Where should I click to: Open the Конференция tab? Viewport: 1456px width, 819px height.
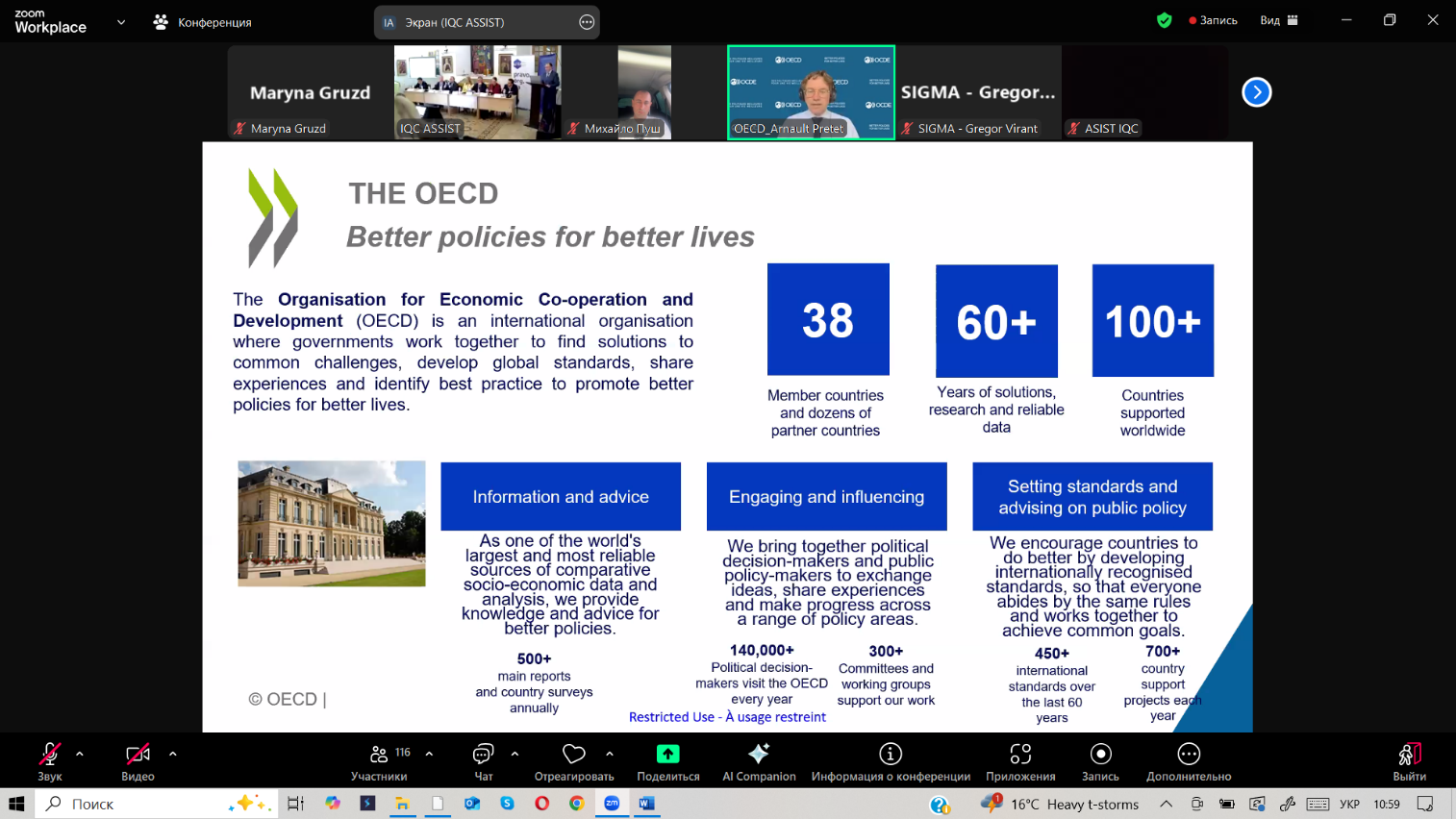(x=202, y=21)
